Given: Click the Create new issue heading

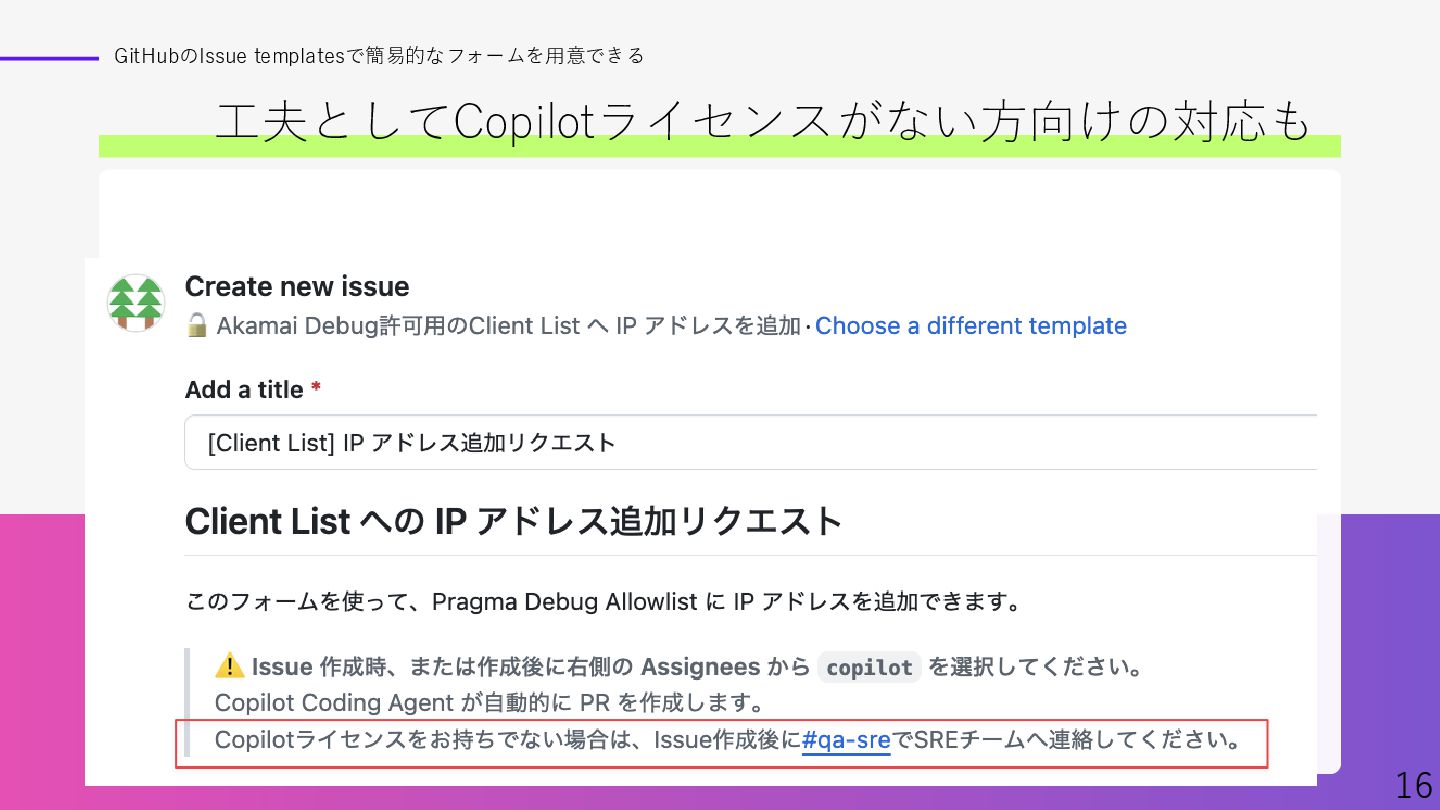Looking at the screenshot, I should (x=297, y=287).
